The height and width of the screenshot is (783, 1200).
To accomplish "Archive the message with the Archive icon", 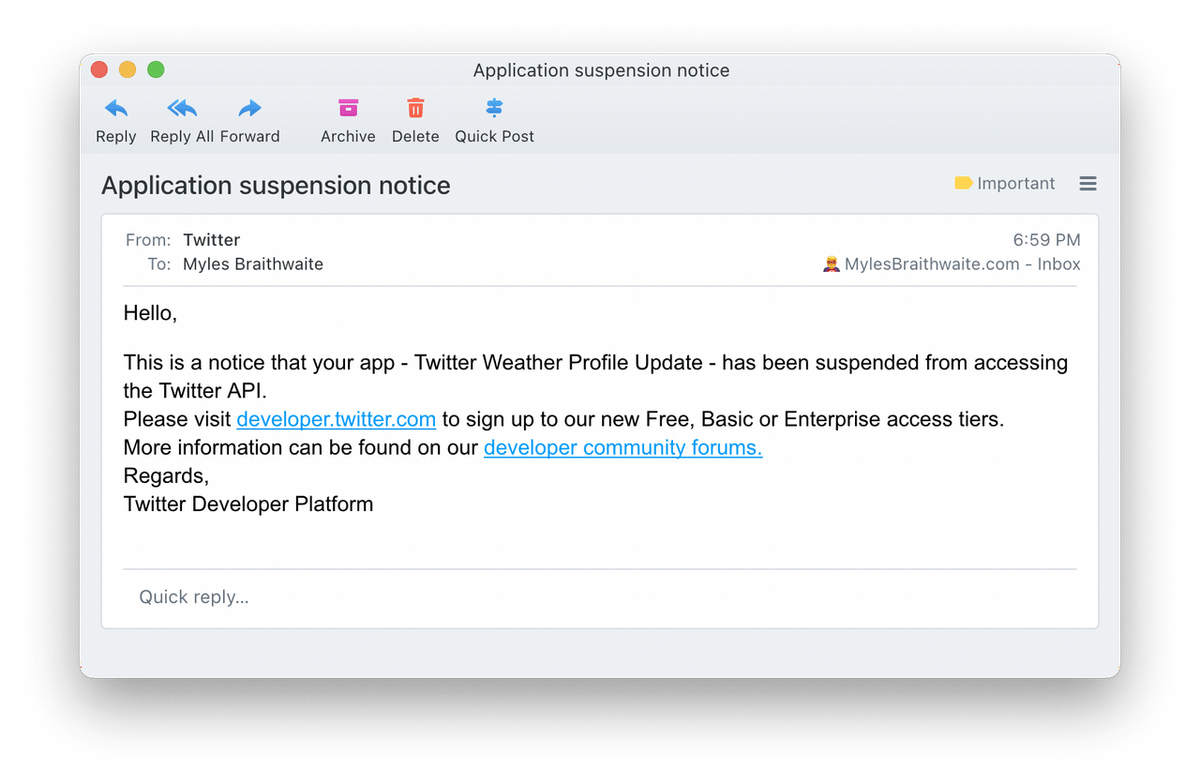I will tap(348, 108).
